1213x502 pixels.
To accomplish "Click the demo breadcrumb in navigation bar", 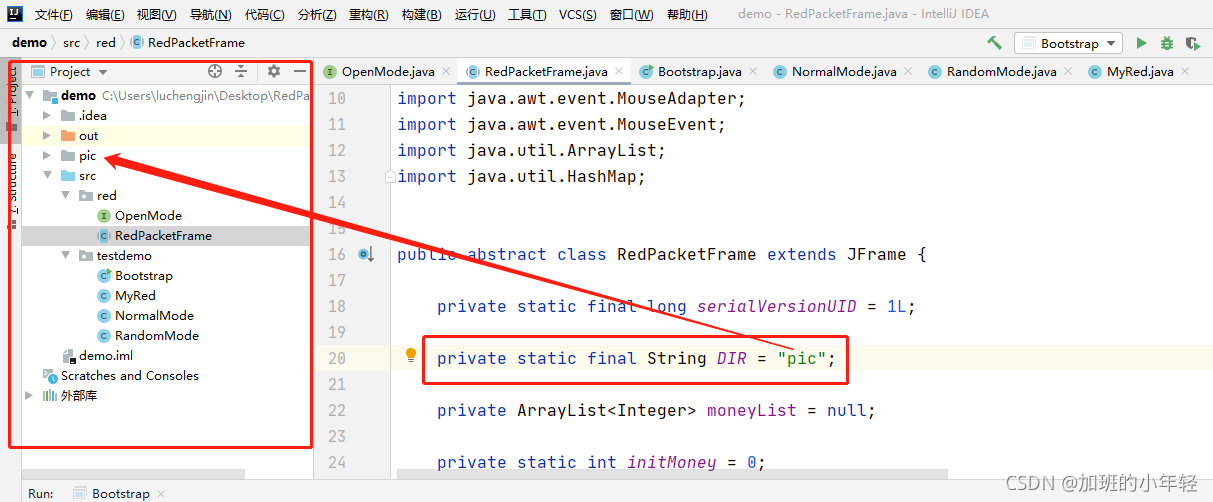I will (x=29, y=42).
